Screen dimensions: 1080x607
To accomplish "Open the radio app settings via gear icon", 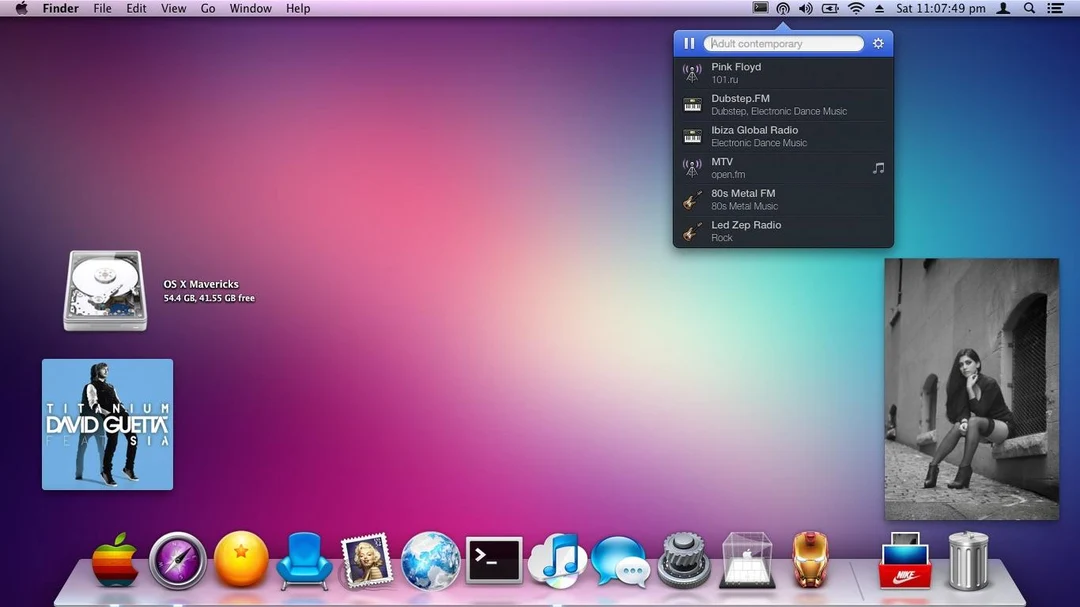I will (x=878, y=43).
